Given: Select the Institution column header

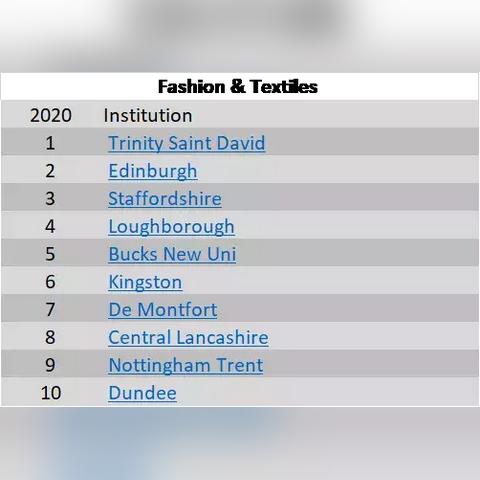Looking at the screenshot, I should point(148,116).
